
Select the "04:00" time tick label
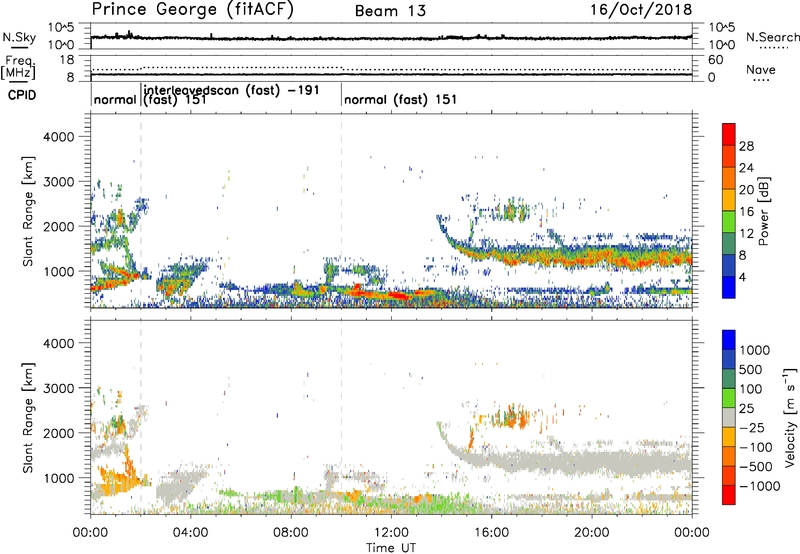click(x=190, y=533)
